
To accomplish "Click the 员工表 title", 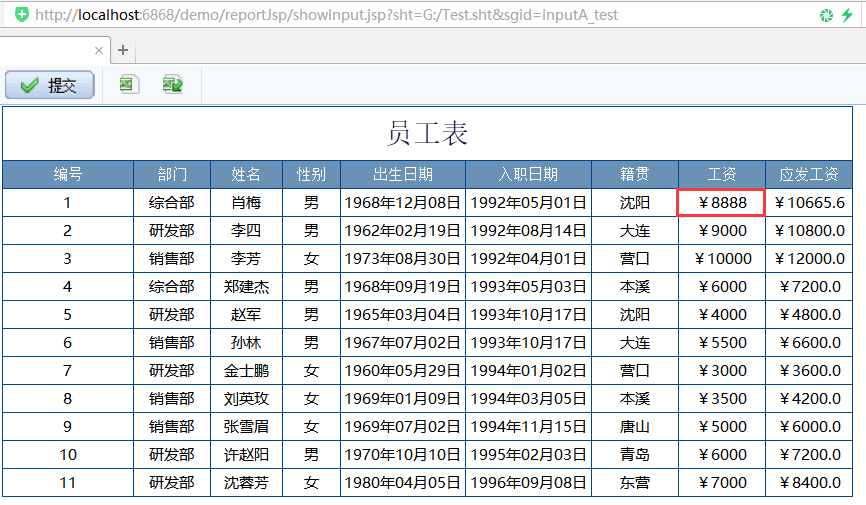I will coord(427,133).
